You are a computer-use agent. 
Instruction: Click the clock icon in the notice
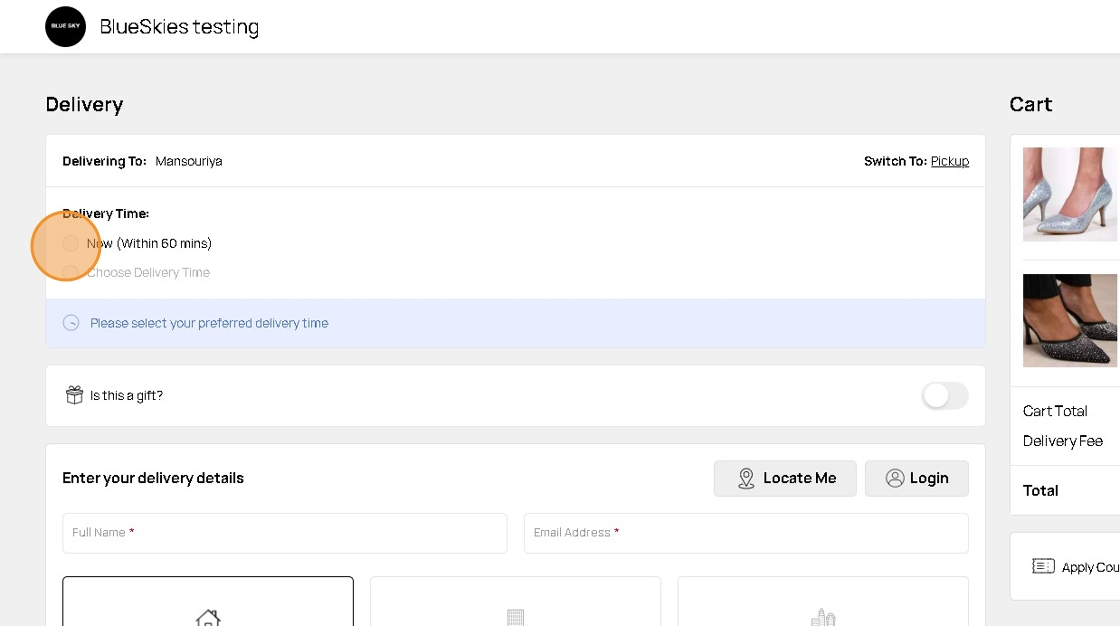click(71, 323)
